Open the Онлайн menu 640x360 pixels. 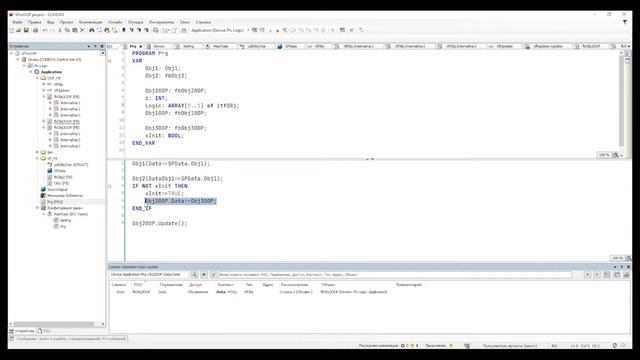pos(115,22)
